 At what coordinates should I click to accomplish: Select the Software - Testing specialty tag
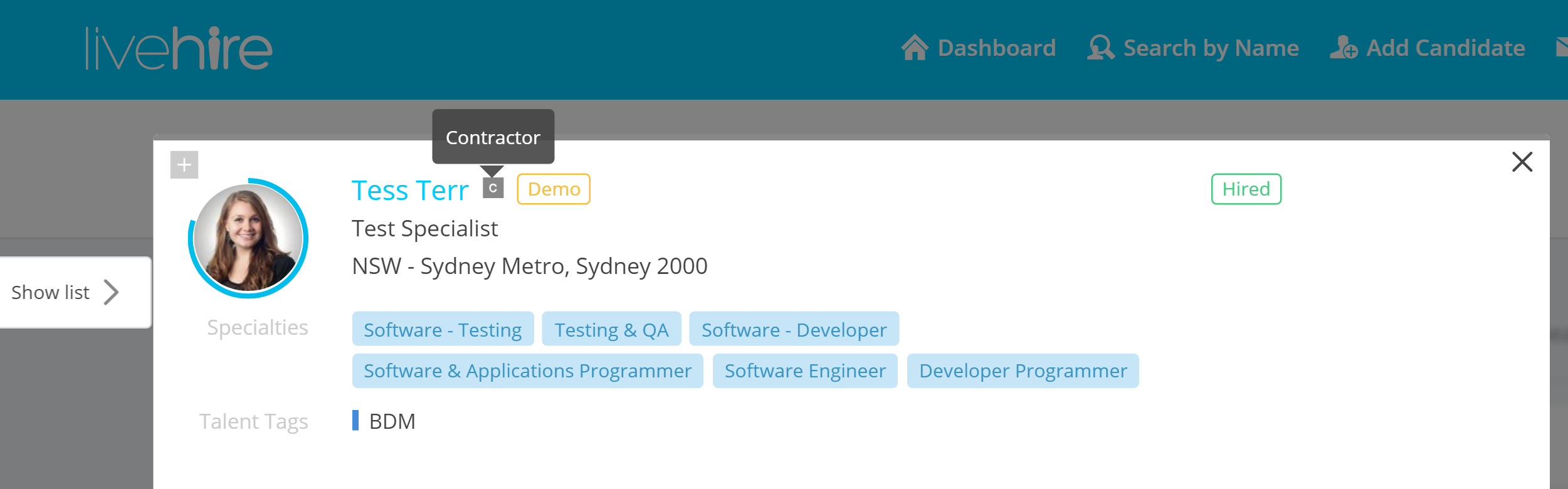pyautogui.click(x=443, y=329)
